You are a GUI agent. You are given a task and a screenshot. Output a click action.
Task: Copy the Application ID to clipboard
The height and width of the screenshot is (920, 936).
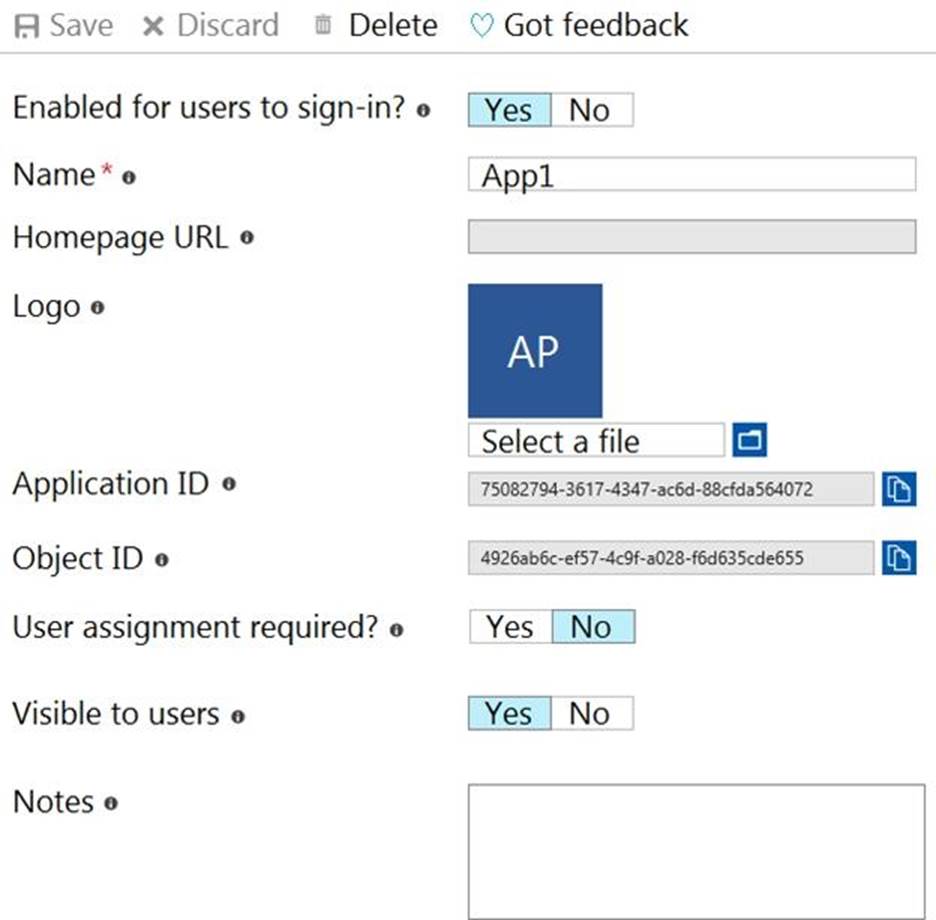point(899,490)
